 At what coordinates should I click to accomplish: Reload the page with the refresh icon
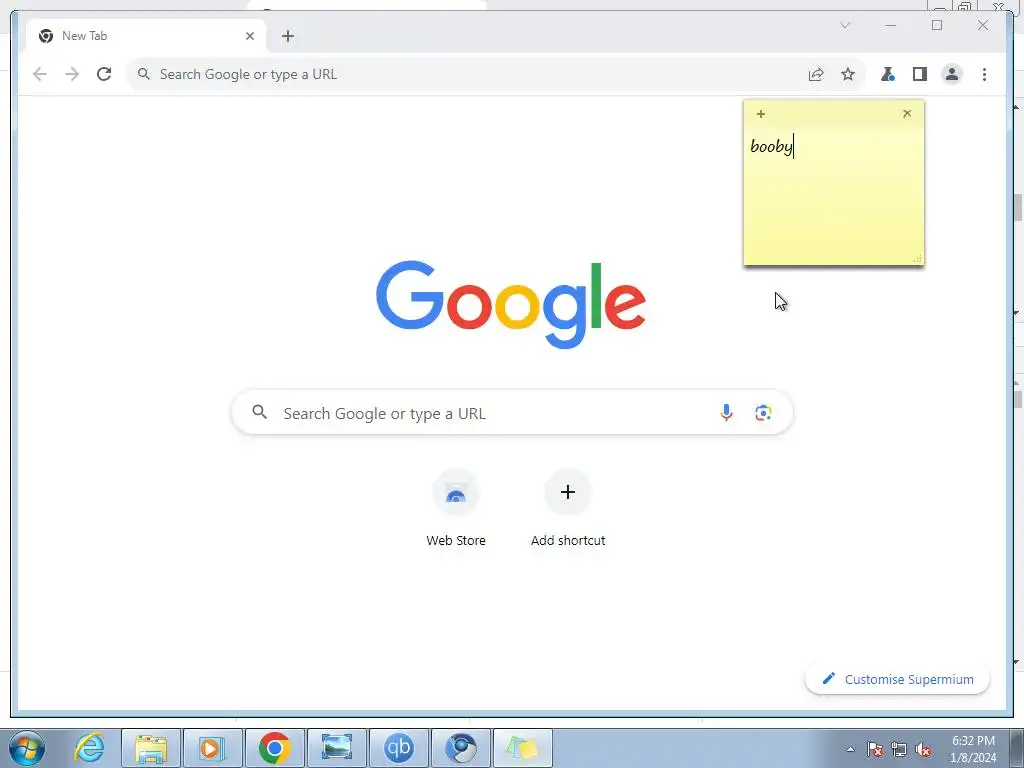(104, 74)
